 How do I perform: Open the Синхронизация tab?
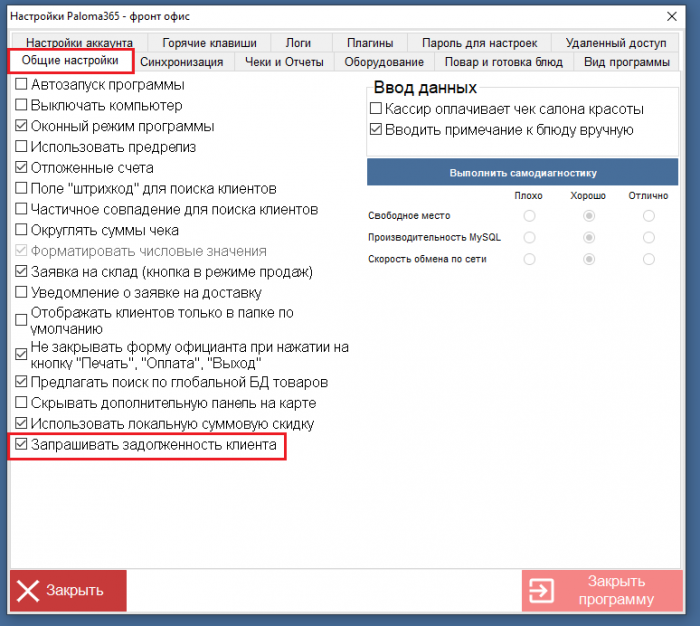pyautogui.click(x=181, y=62)
